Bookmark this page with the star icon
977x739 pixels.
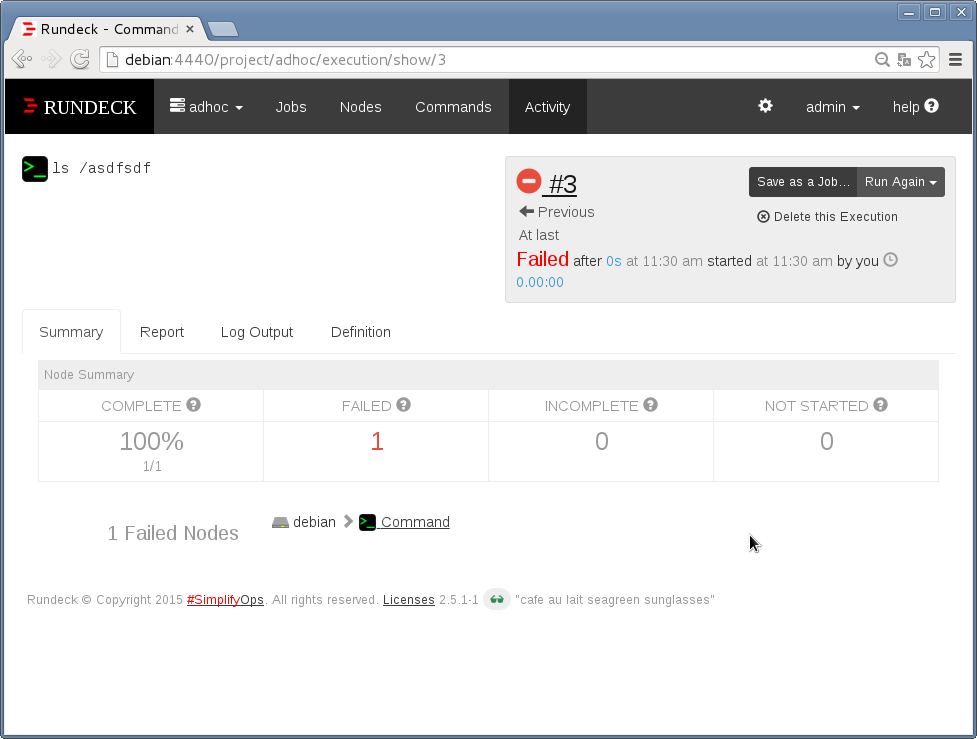(x=927, y=60)
